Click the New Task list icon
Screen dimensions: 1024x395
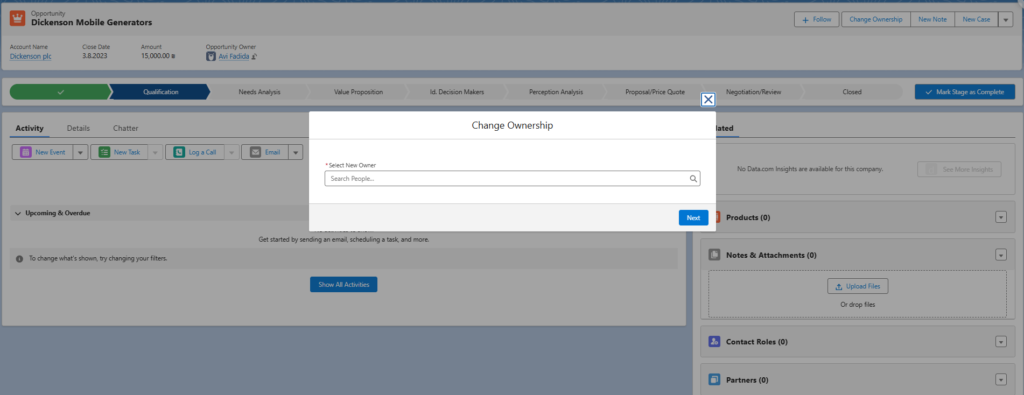pos(104,152)
